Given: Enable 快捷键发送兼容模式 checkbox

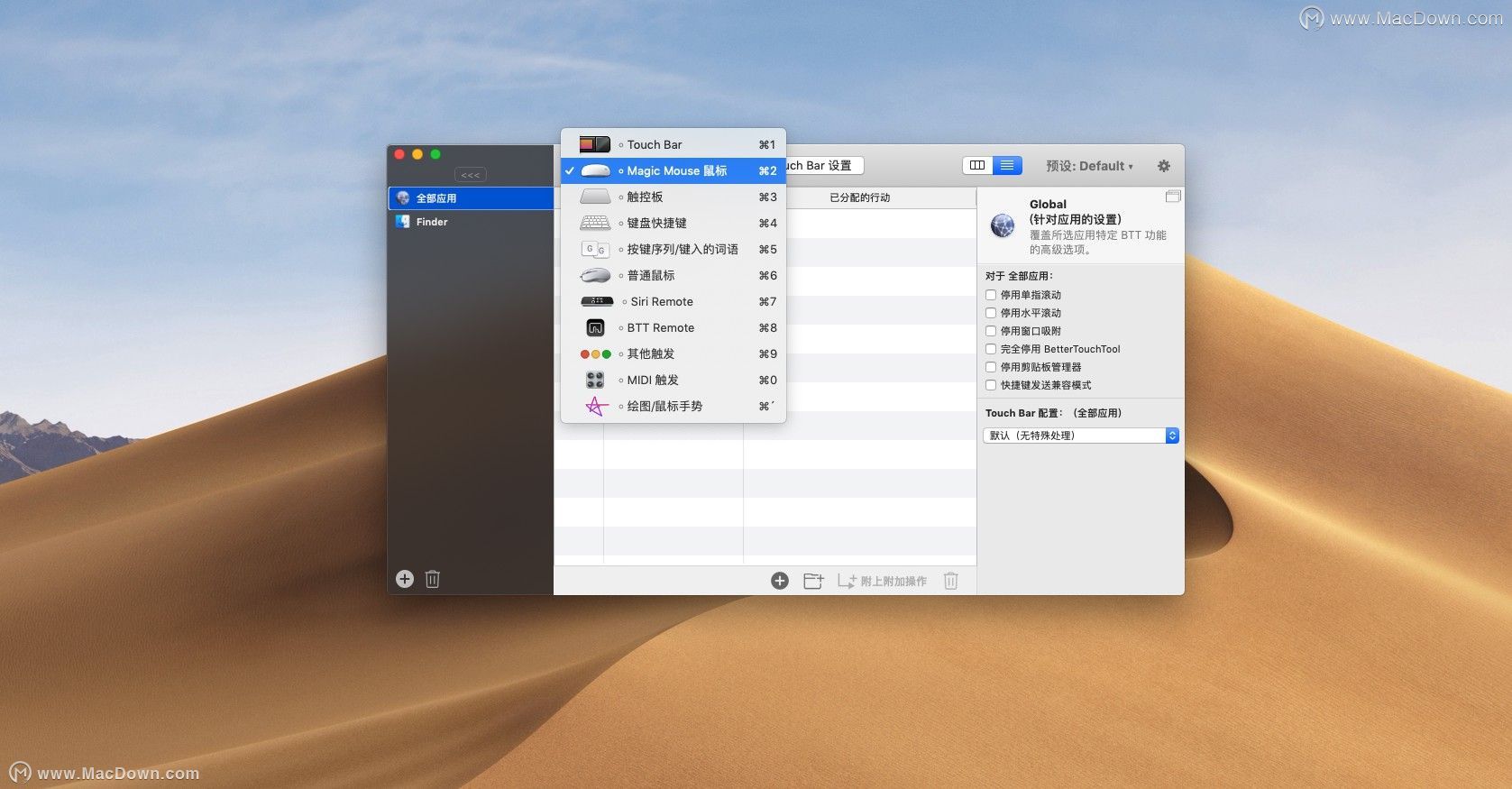Looking at the screenshot, I should click(x=991, y=385).
